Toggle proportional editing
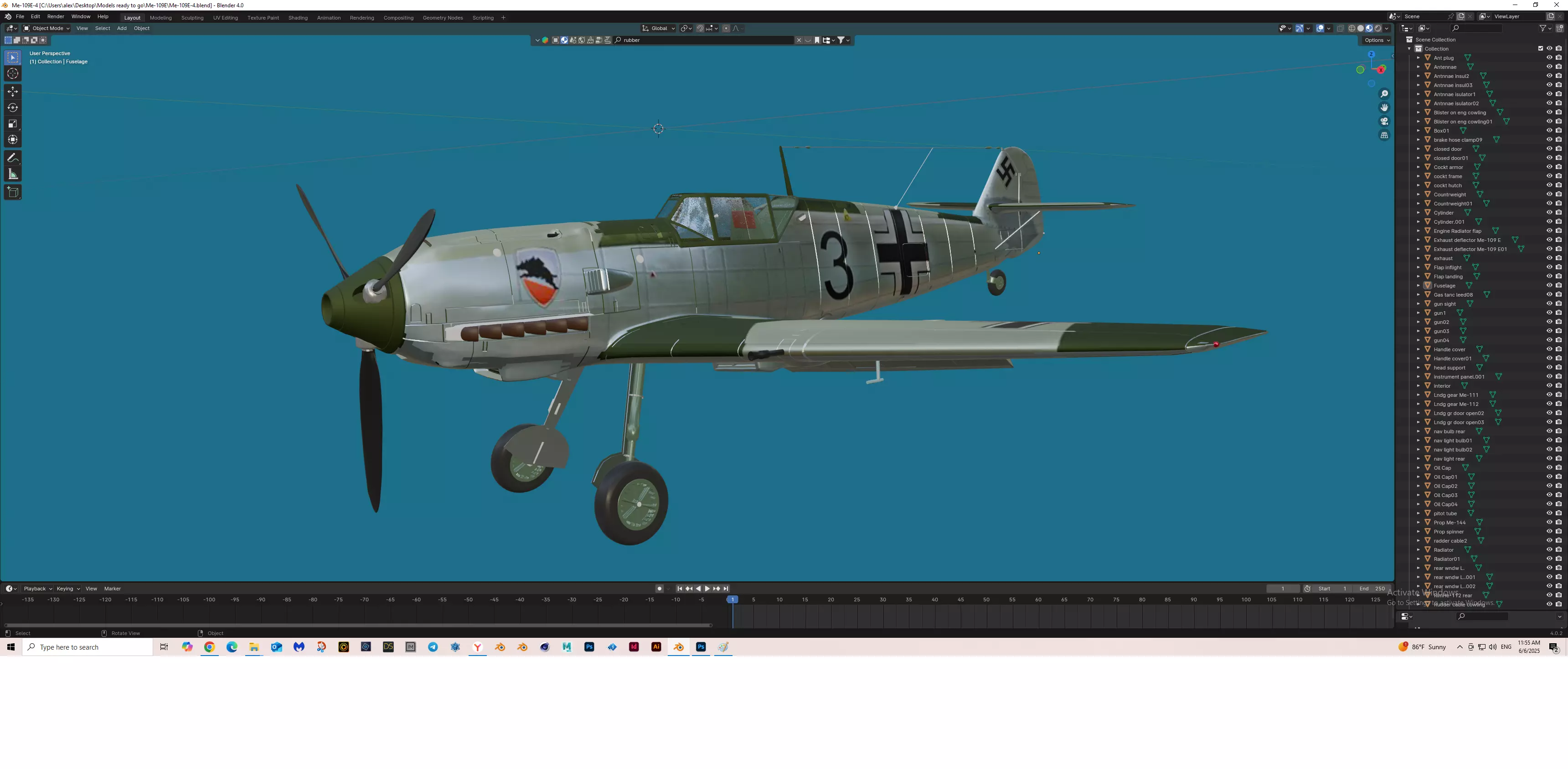Screen dimensions: 1568x769 pyautogui.click(x=726, y=29)
